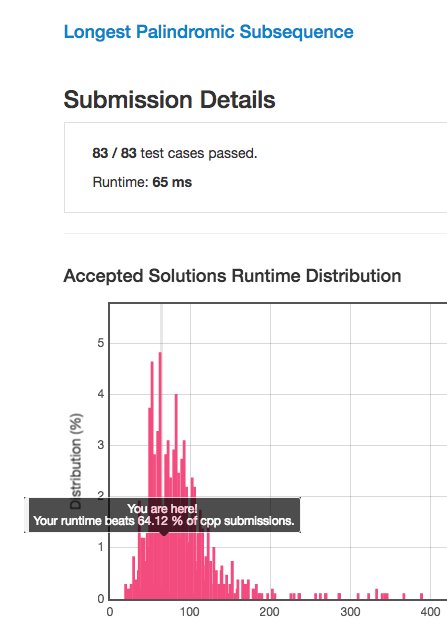Click the y-axis label 5

tap(101, 343)
